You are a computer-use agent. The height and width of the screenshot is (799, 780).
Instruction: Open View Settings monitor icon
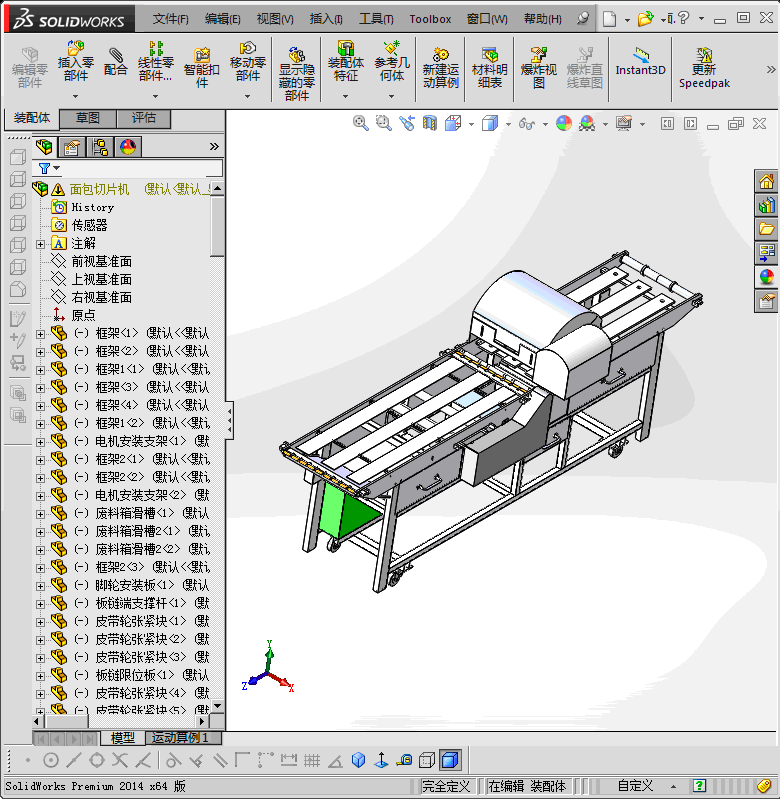pyautogui.click(x=624, y=123)
